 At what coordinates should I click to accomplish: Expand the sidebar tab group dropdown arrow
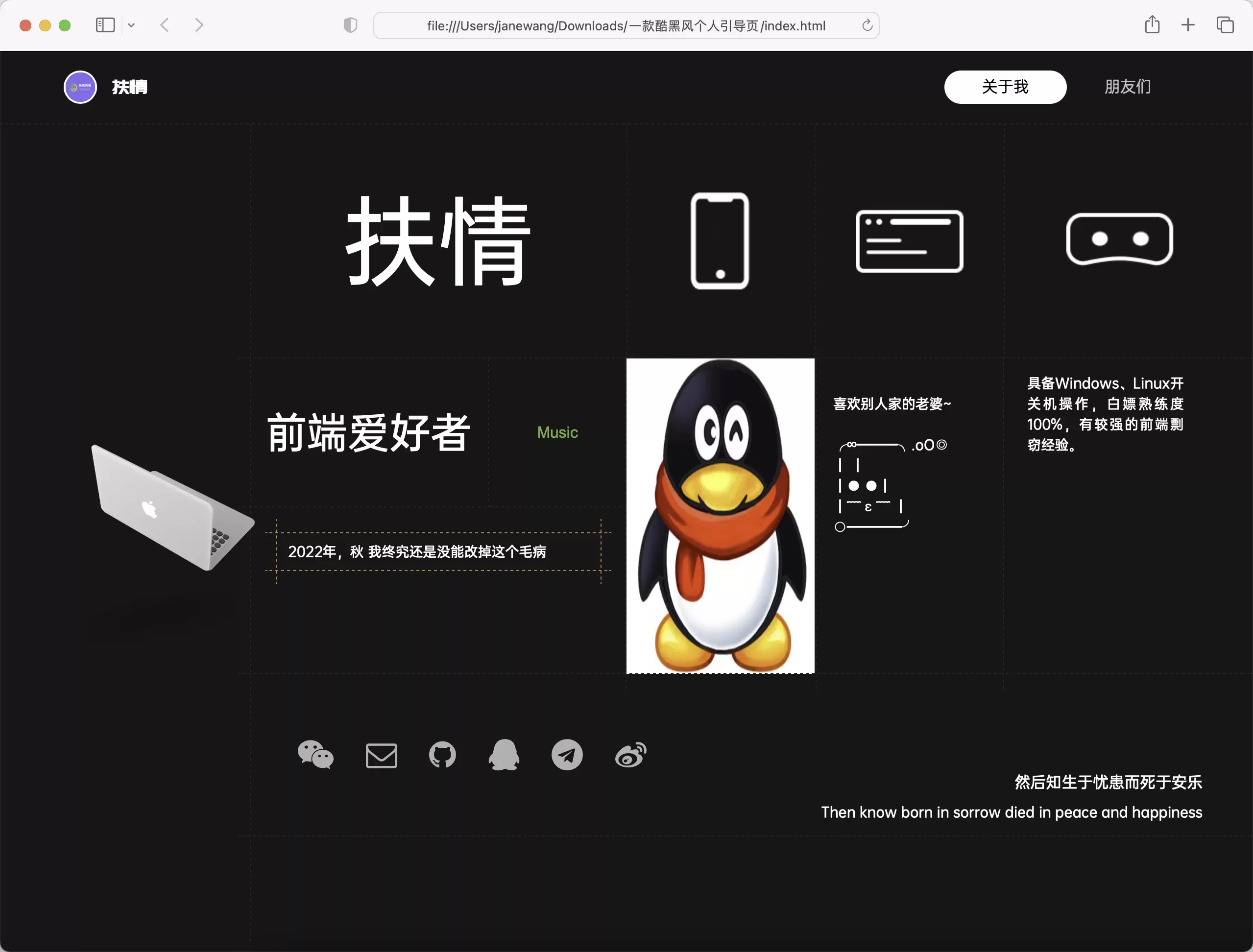(131, 25)
